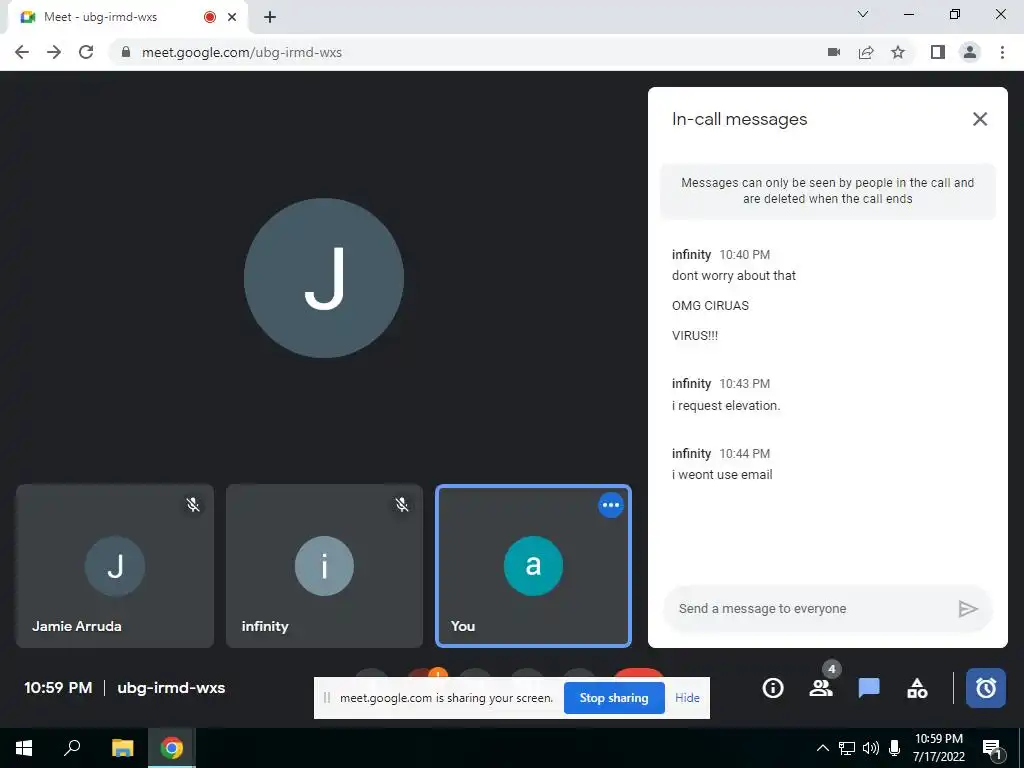Click camera permission icon in address bar

(834, 52)
